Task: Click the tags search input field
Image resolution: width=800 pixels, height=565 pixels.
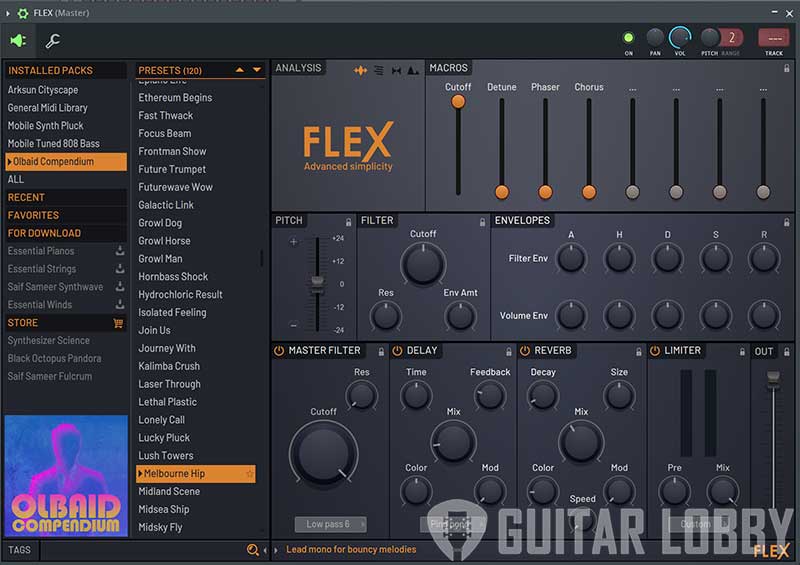Action: tap(143, 550)
